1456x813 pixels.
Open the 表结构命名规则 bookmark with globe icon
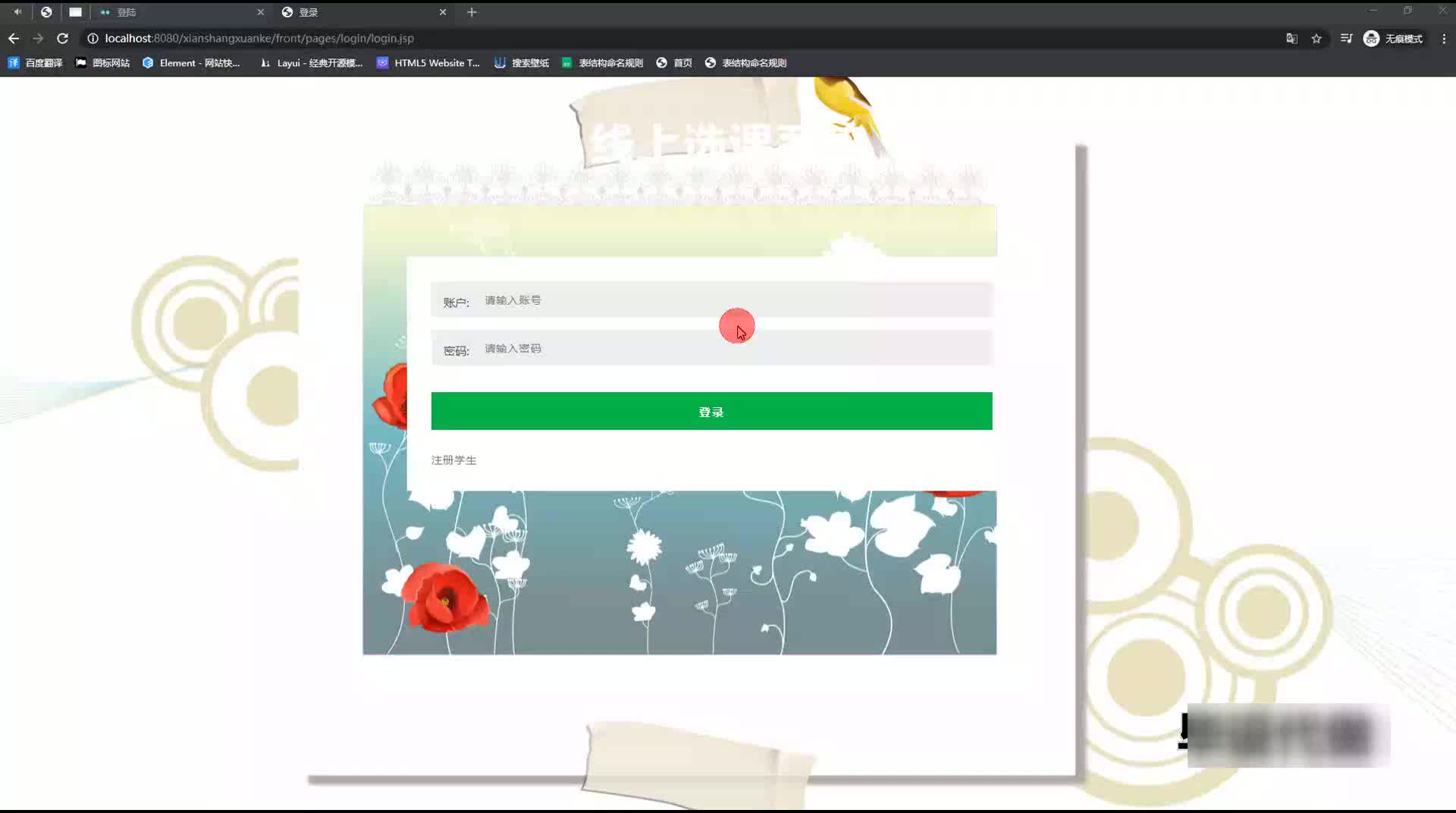(745, 63)
